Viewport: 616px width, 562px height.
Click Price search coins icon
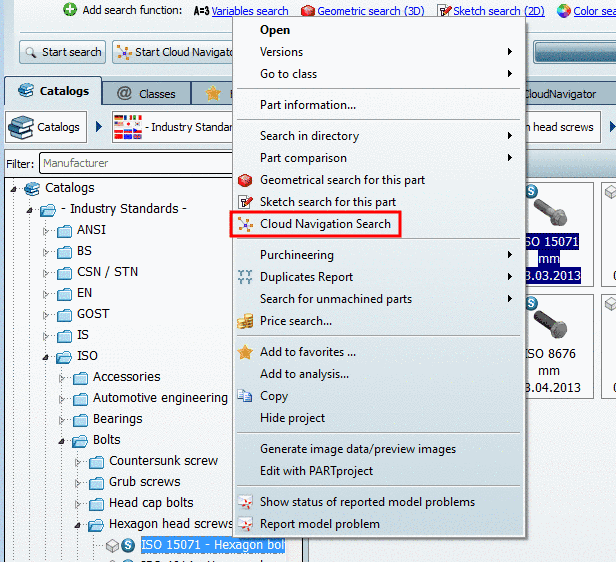tap(245, 321)
